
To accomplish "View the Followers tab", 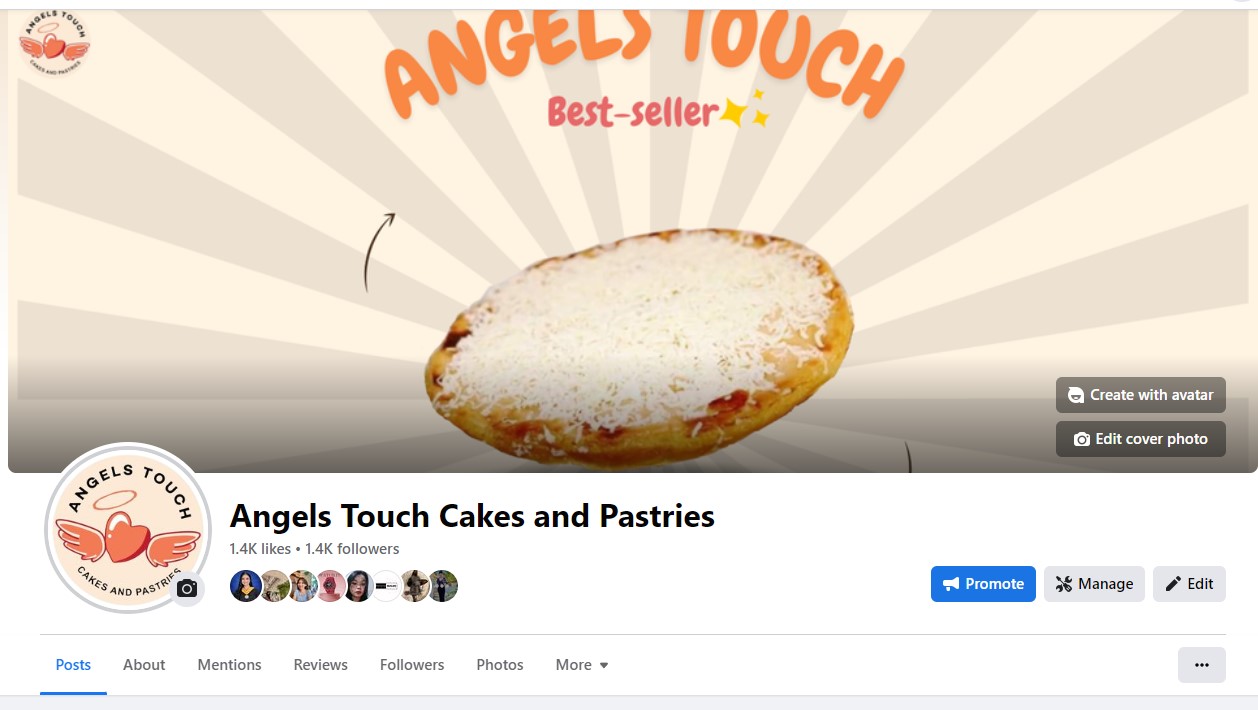I will [412, 665].
